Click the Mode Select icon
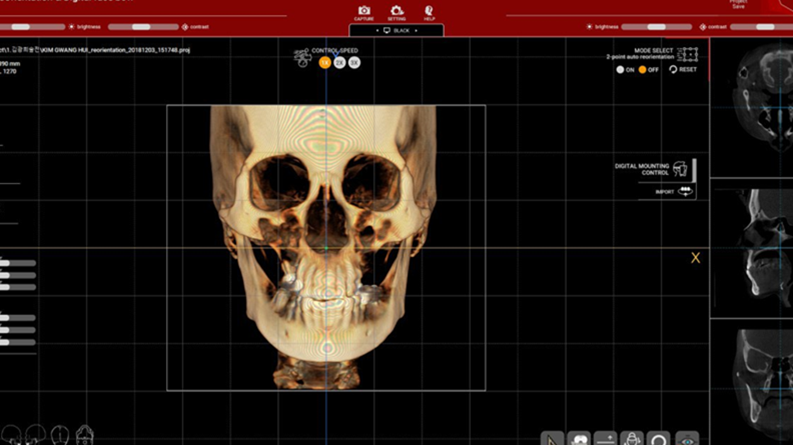The width and height of the screenshot is (793, 445). (686, 55)
